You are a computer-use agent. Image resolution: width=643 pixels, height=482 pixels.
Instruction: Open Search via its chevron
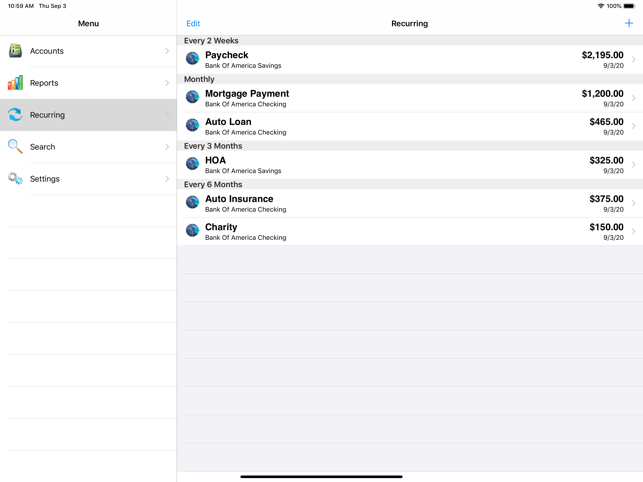167,147
